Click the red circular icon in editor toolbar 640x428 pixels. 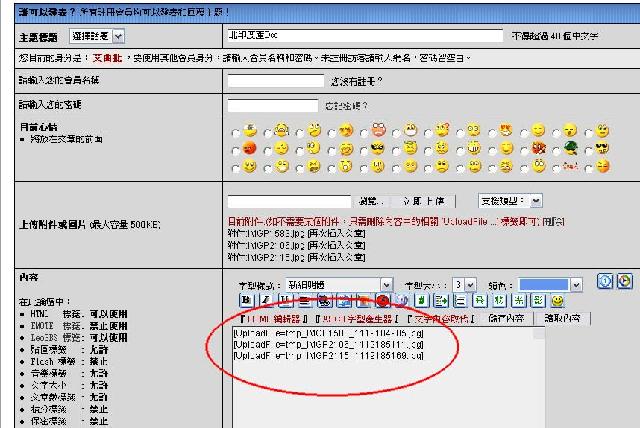tap(383, 300)
